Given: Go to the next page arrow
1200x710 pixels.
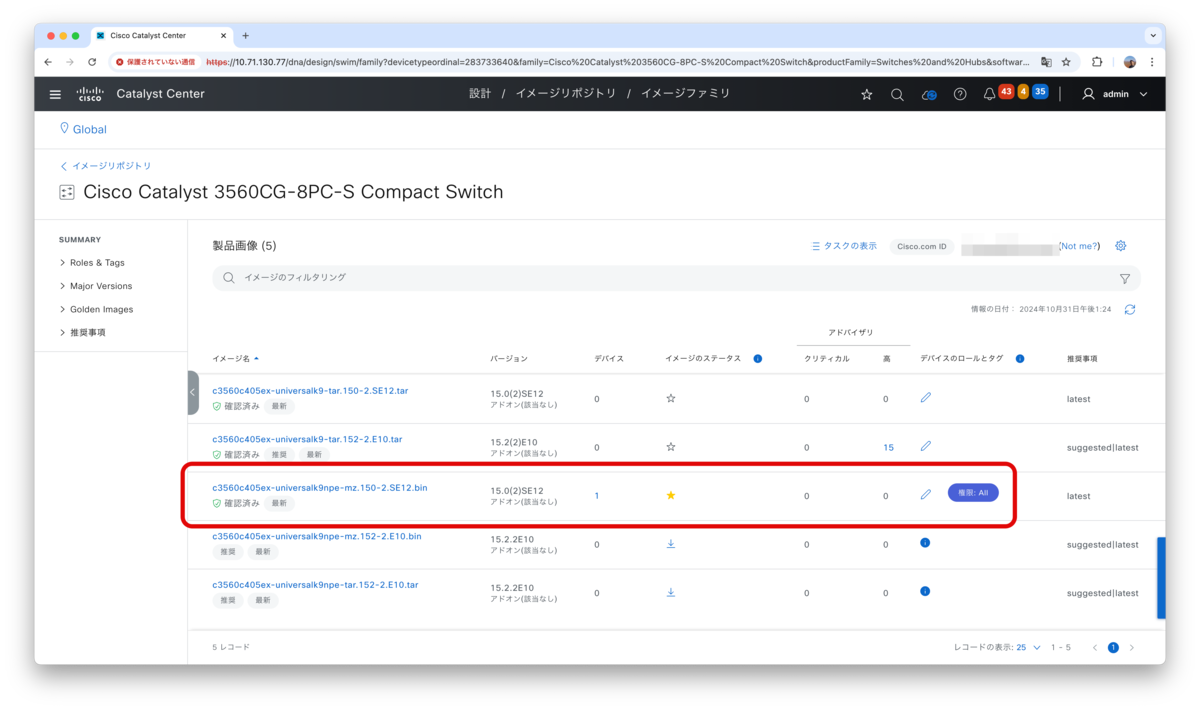Looking at the screenshot, I should 1132,648.
